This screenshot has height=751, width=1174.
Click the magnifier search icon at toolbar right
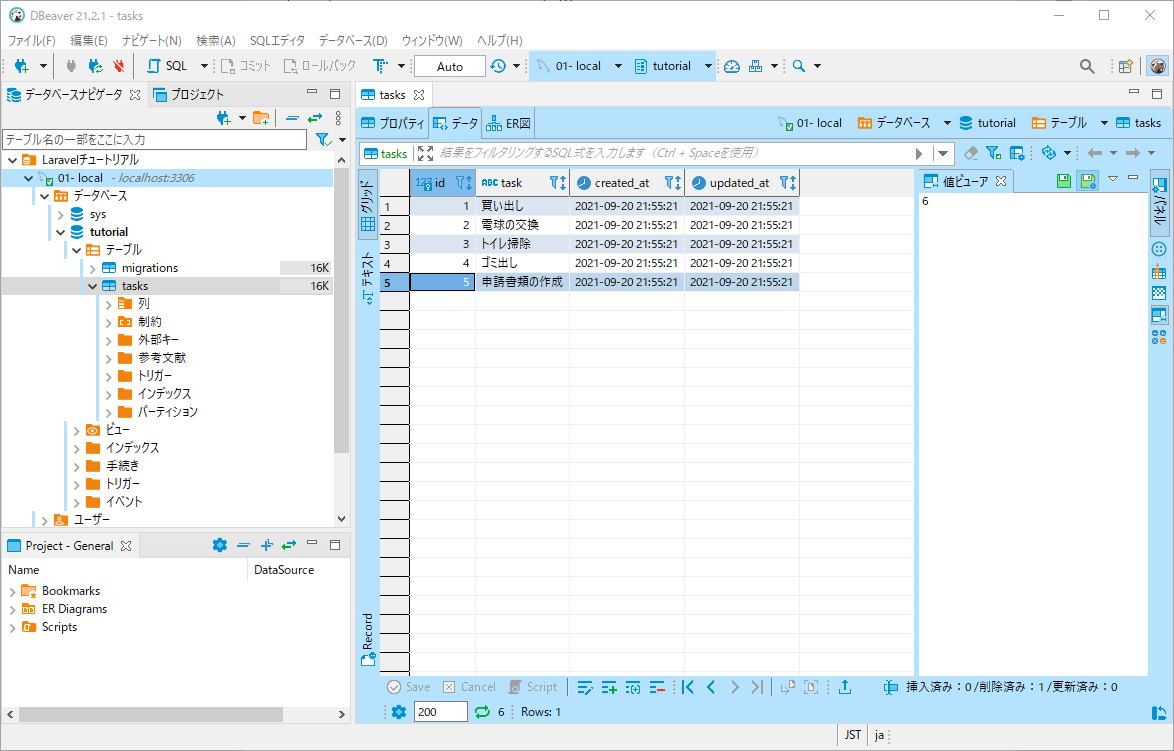(x=1087, y=66)
